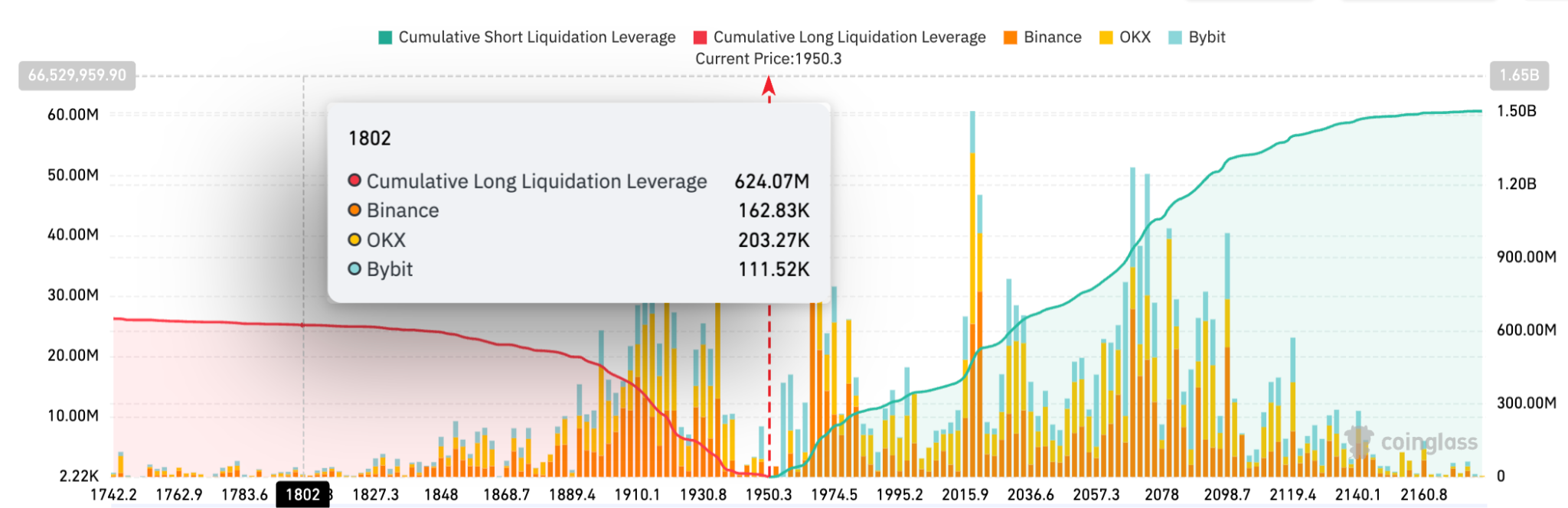The width and height of the screenshot is (1568, 508).
Task: Toggle Cumulative Long Liquidation Leverage legend entry
Action: coord(839,37)
